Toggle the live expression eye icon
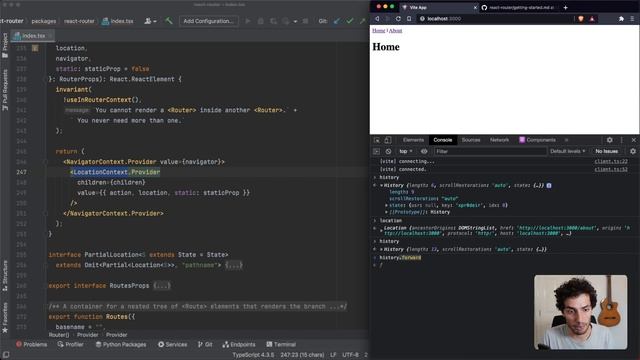The height and width of the screenshot is (360, 640). click(424, 151)
